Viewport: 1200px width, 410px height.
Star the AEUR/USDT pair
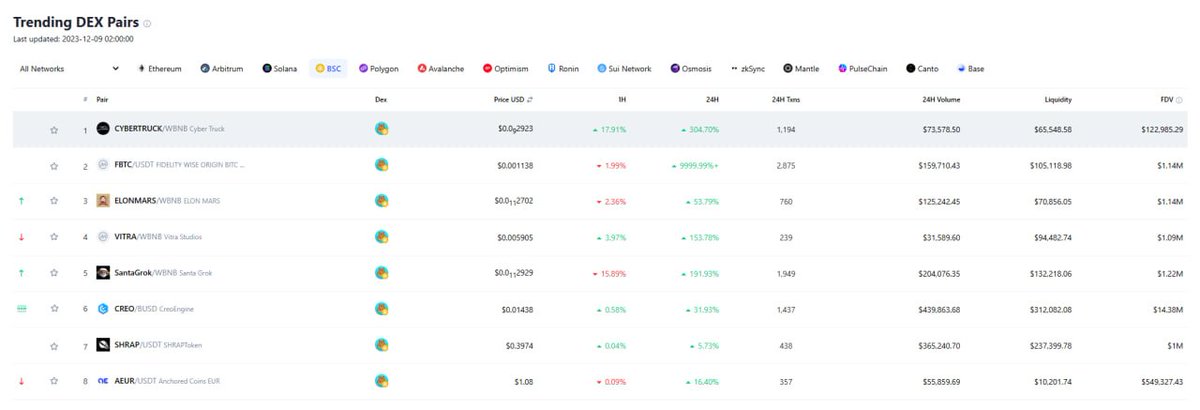[x=54, y=381]
